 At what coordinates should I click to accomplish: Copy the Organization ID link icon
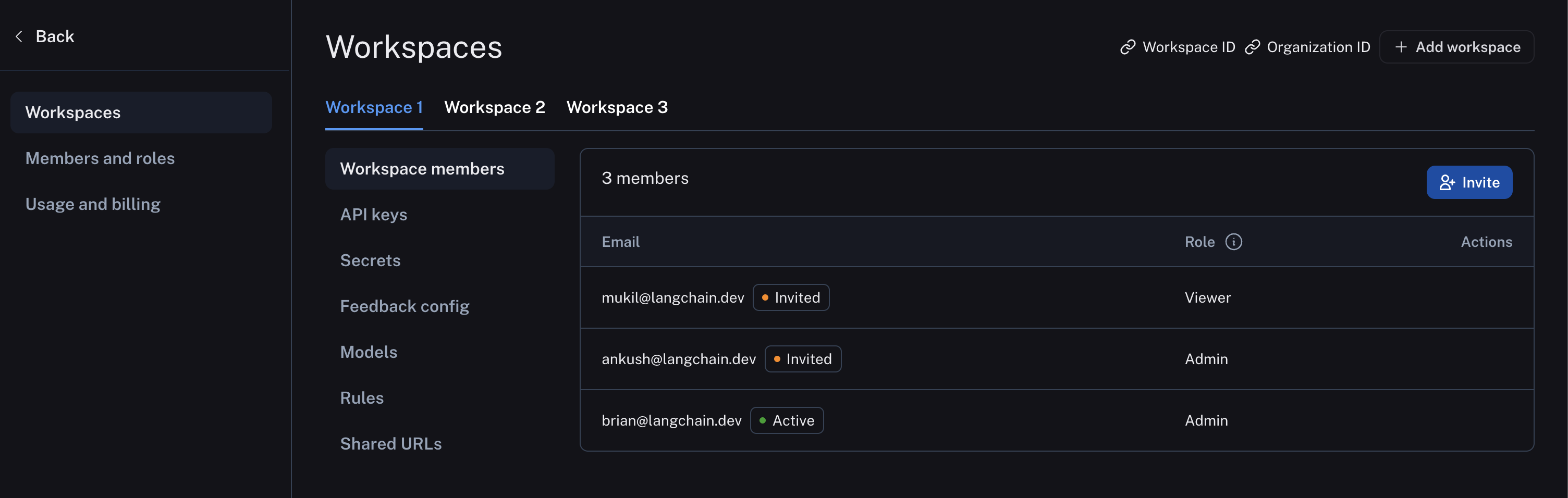point(1253,46)
